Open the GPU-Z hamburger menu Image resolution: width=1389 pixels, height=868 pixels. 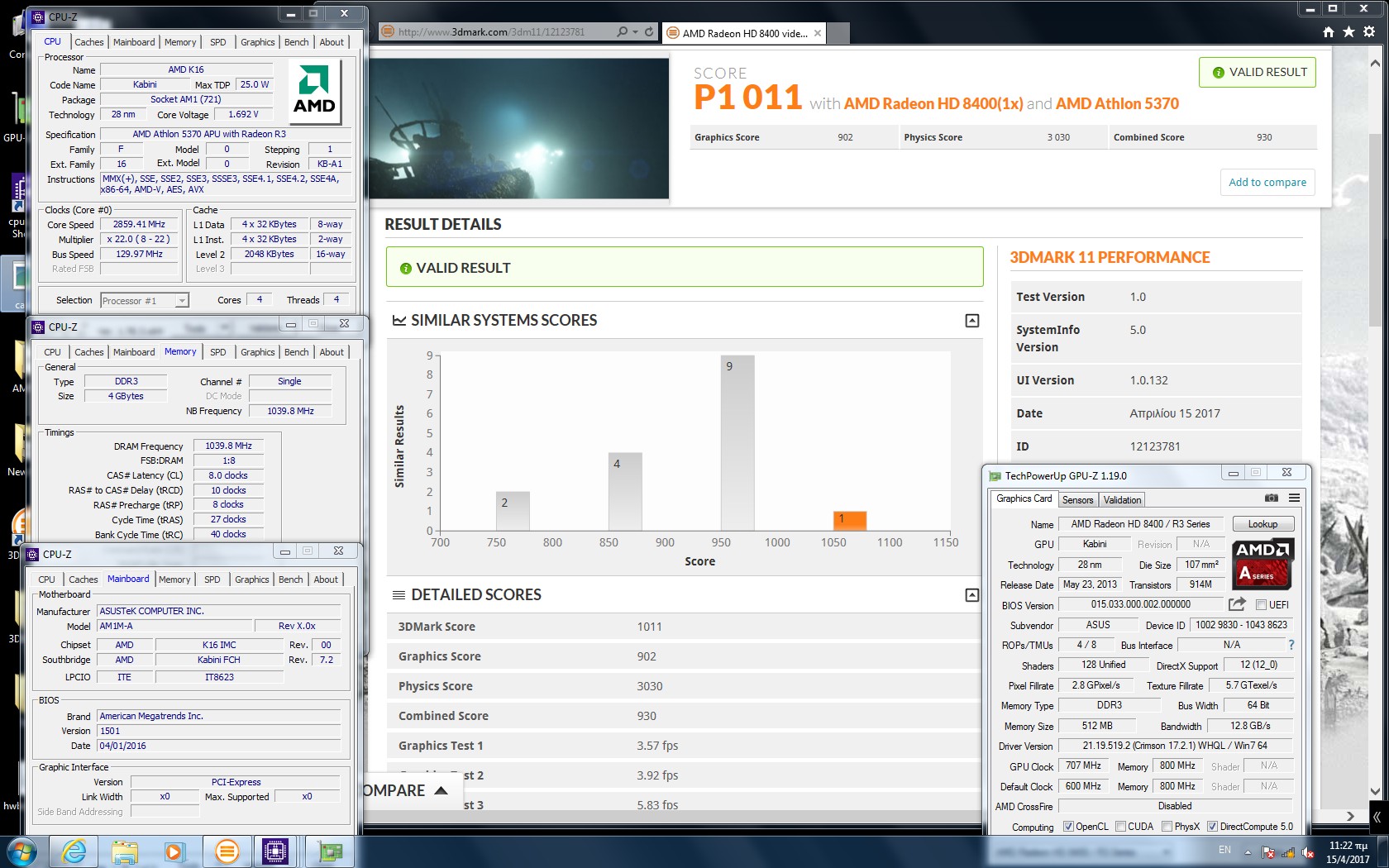tap(1294, 498)
